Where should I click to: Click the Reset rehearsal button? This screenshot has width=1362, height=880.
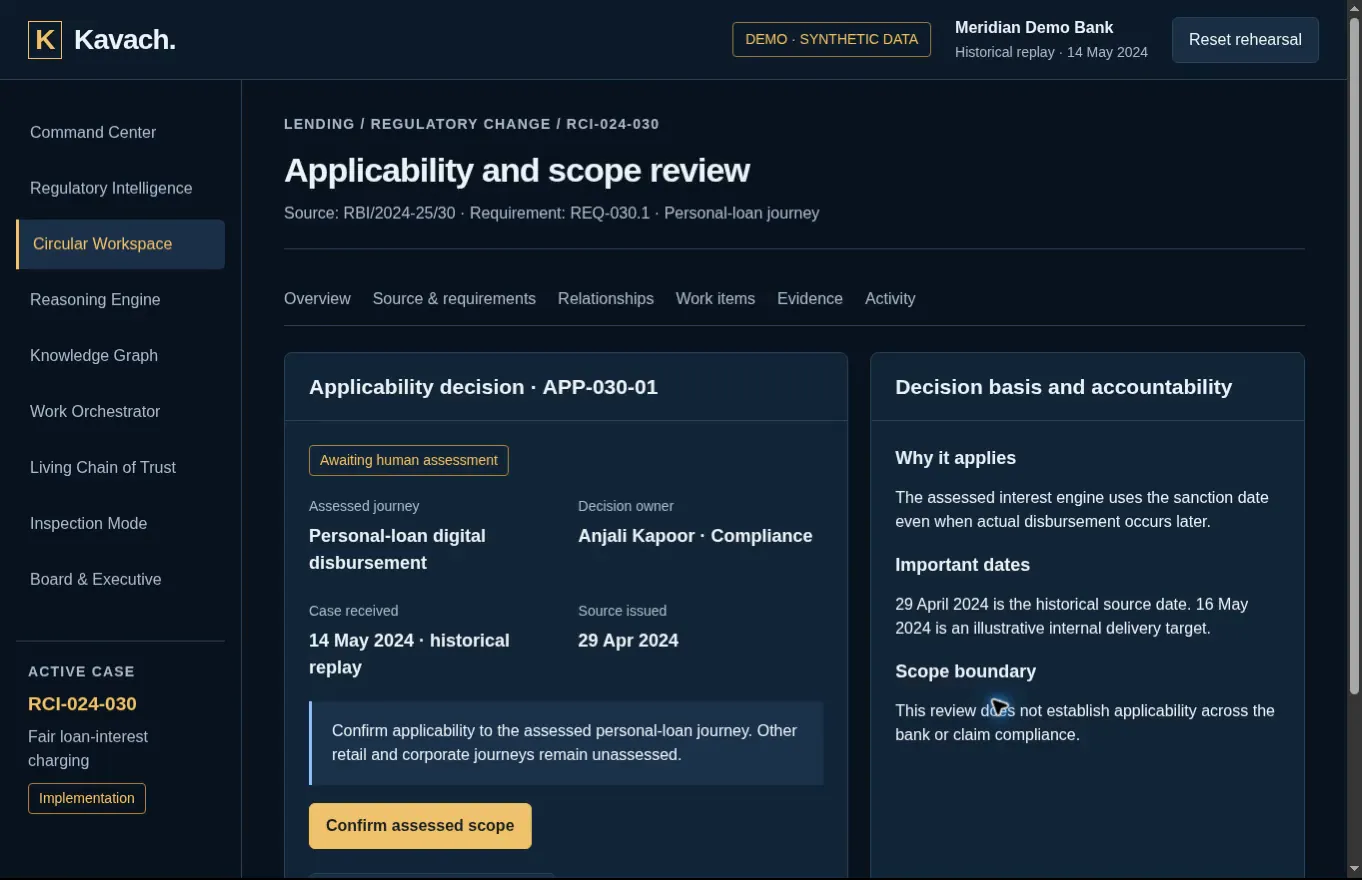pos(1245,40)
